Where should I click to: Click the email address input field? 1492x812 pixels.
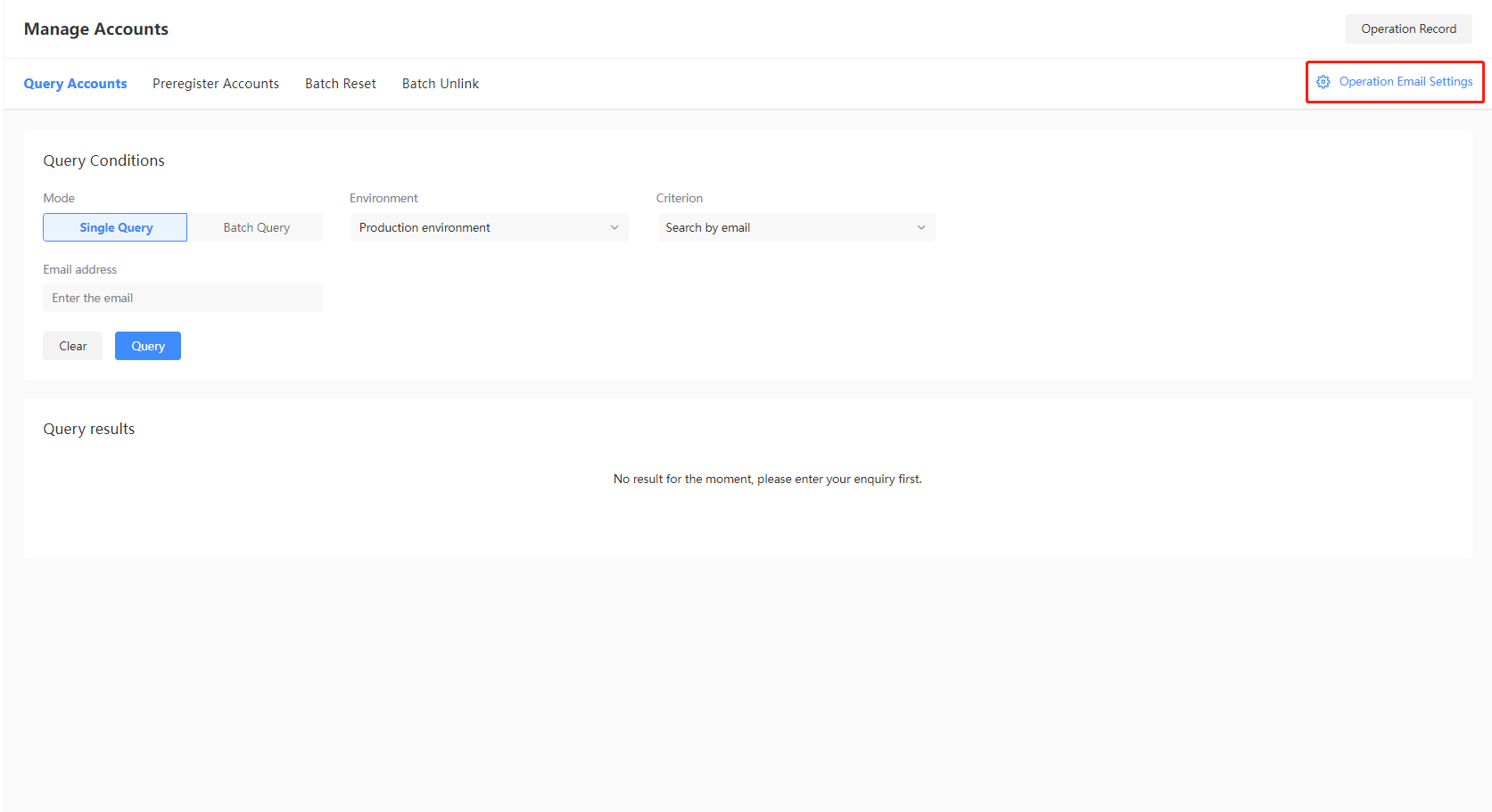(183, 298)
